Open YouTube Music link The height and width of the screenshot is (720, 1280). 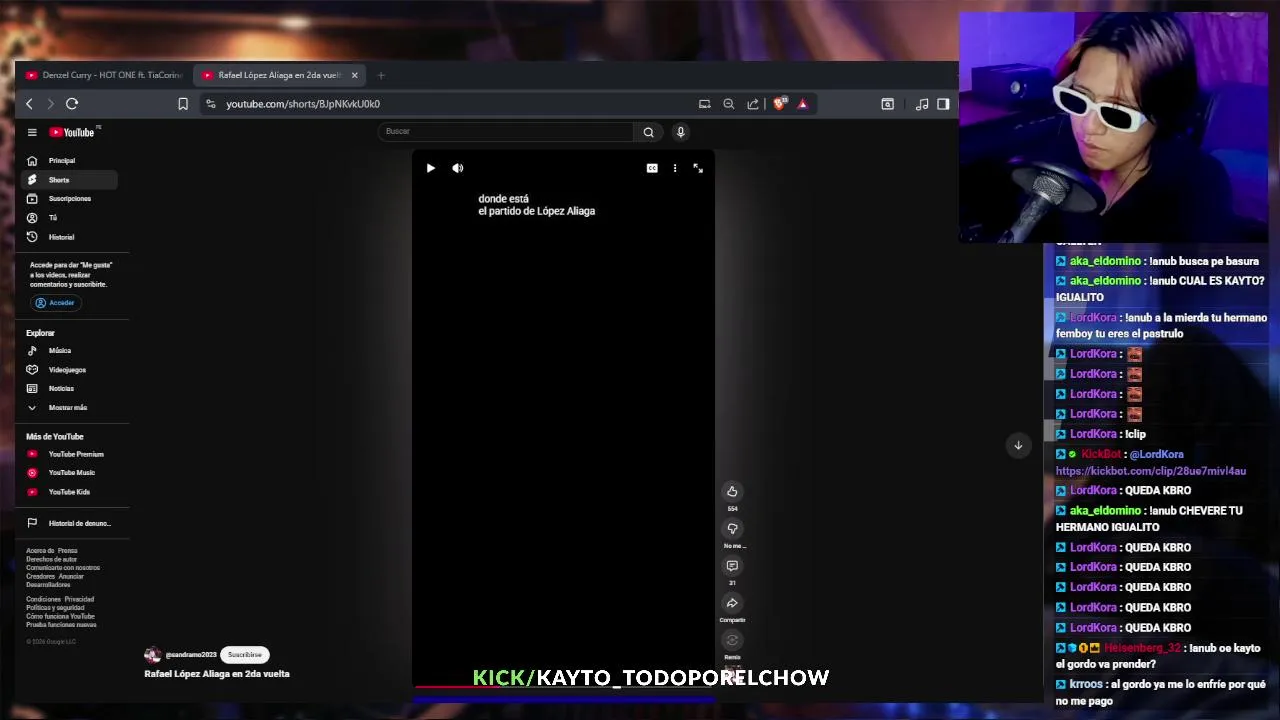tap(69, 472)
